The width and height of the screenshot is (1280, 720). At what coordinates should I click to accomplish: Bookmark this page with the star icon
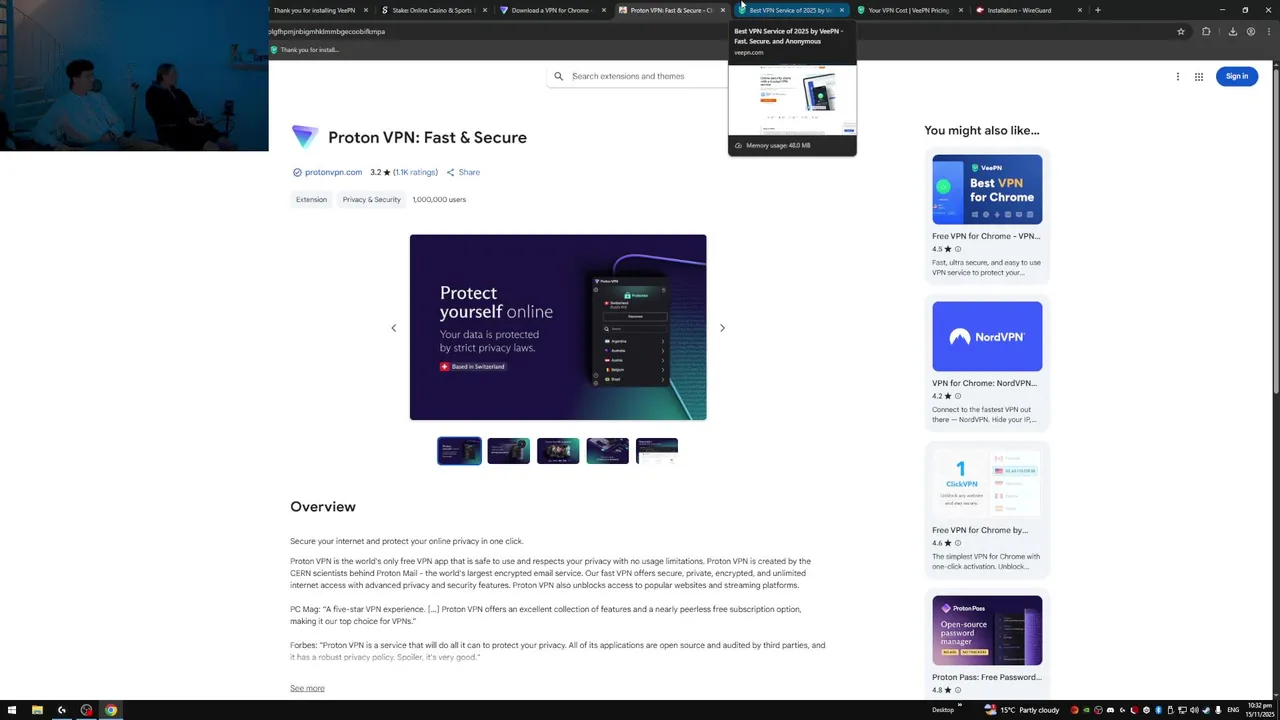pos(1181,31)
